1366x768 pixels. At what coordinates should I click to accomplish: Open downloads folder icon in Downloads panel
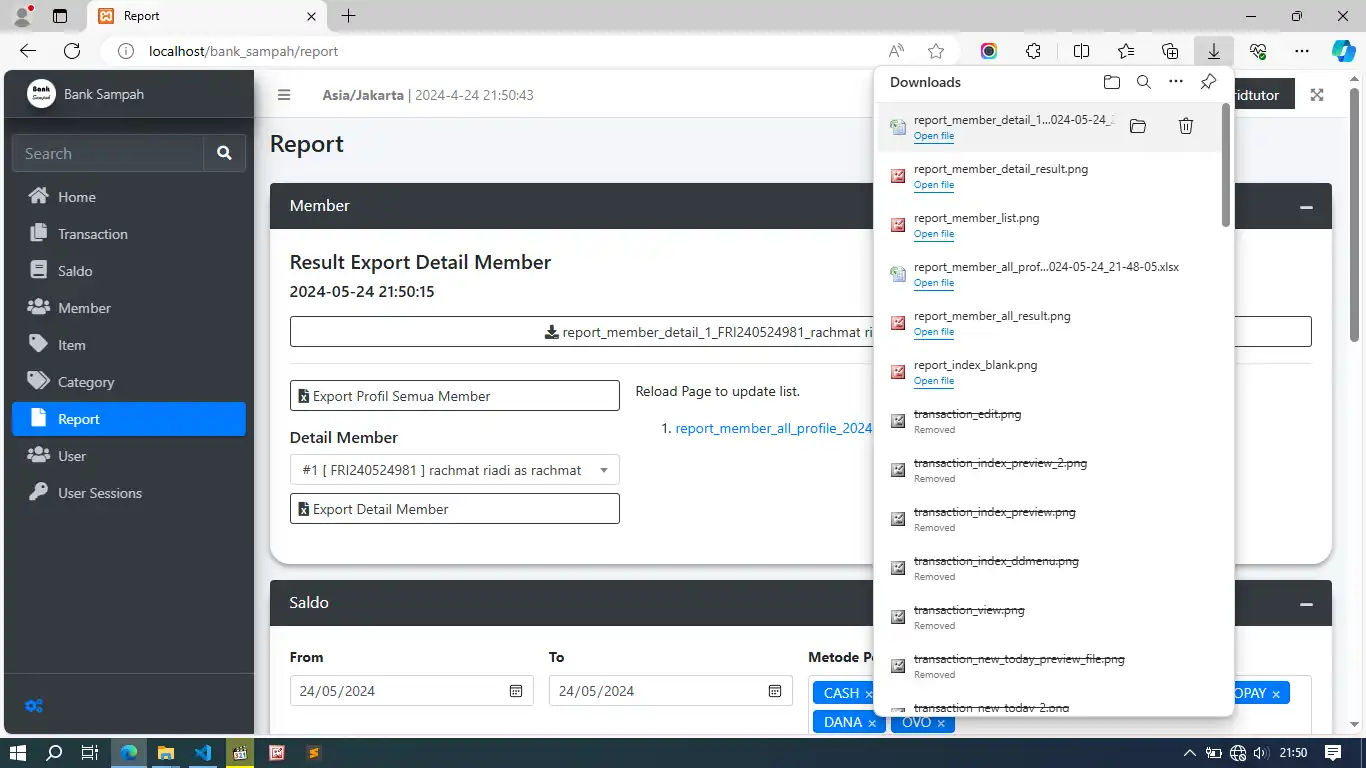(x=1111, y=82)
